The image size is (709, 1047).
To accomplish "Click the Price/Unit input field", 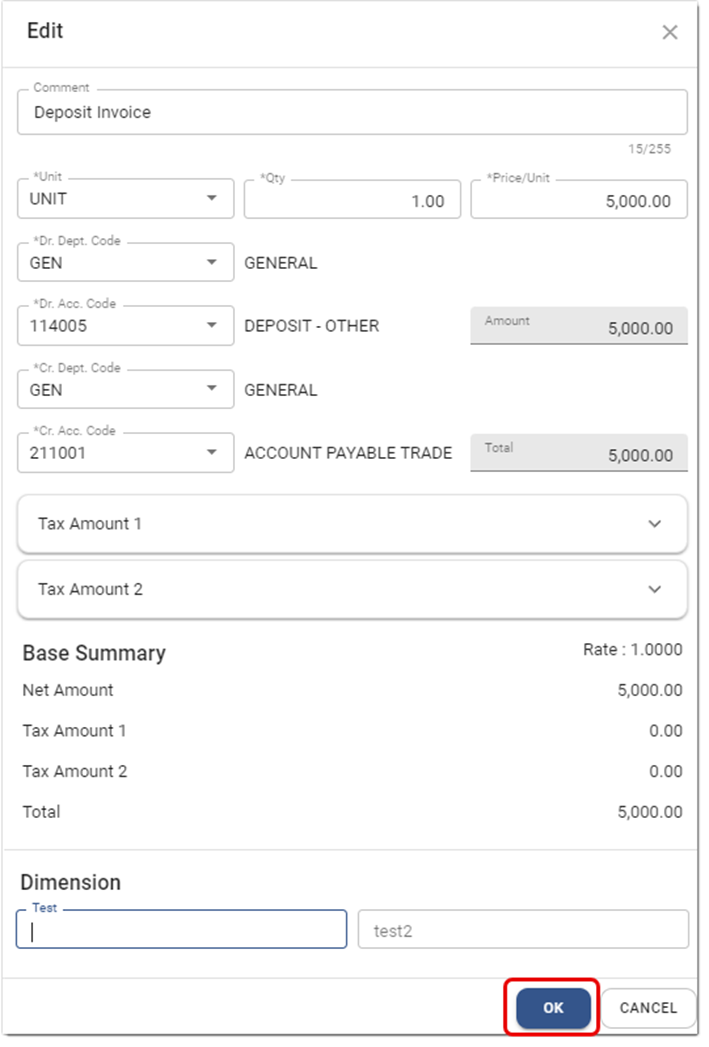I will pos(579,200).
